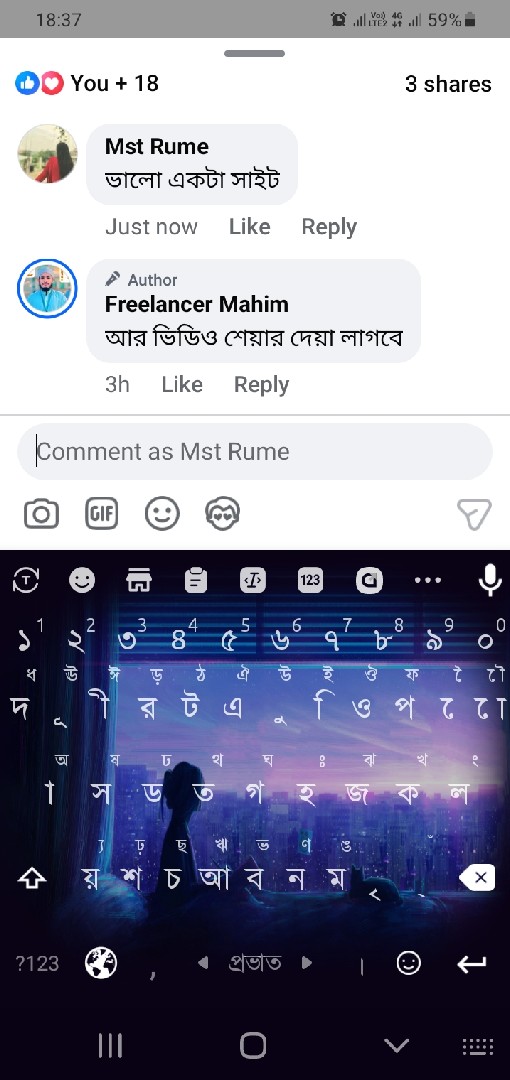Viewport: 510px width, 1080px height.
Task: Open the avatar stickers icon
Action: [222, 514]
